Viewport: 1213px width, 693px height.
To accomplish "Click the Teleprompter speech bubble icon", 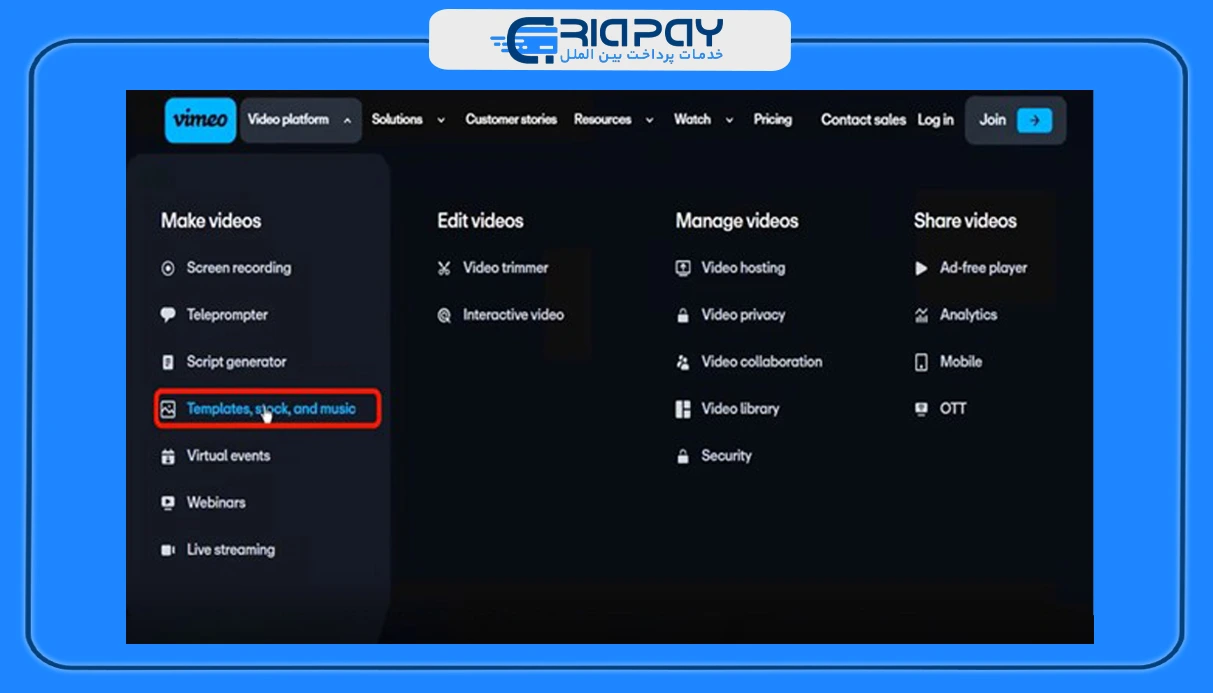I will (x=168, y=315).
